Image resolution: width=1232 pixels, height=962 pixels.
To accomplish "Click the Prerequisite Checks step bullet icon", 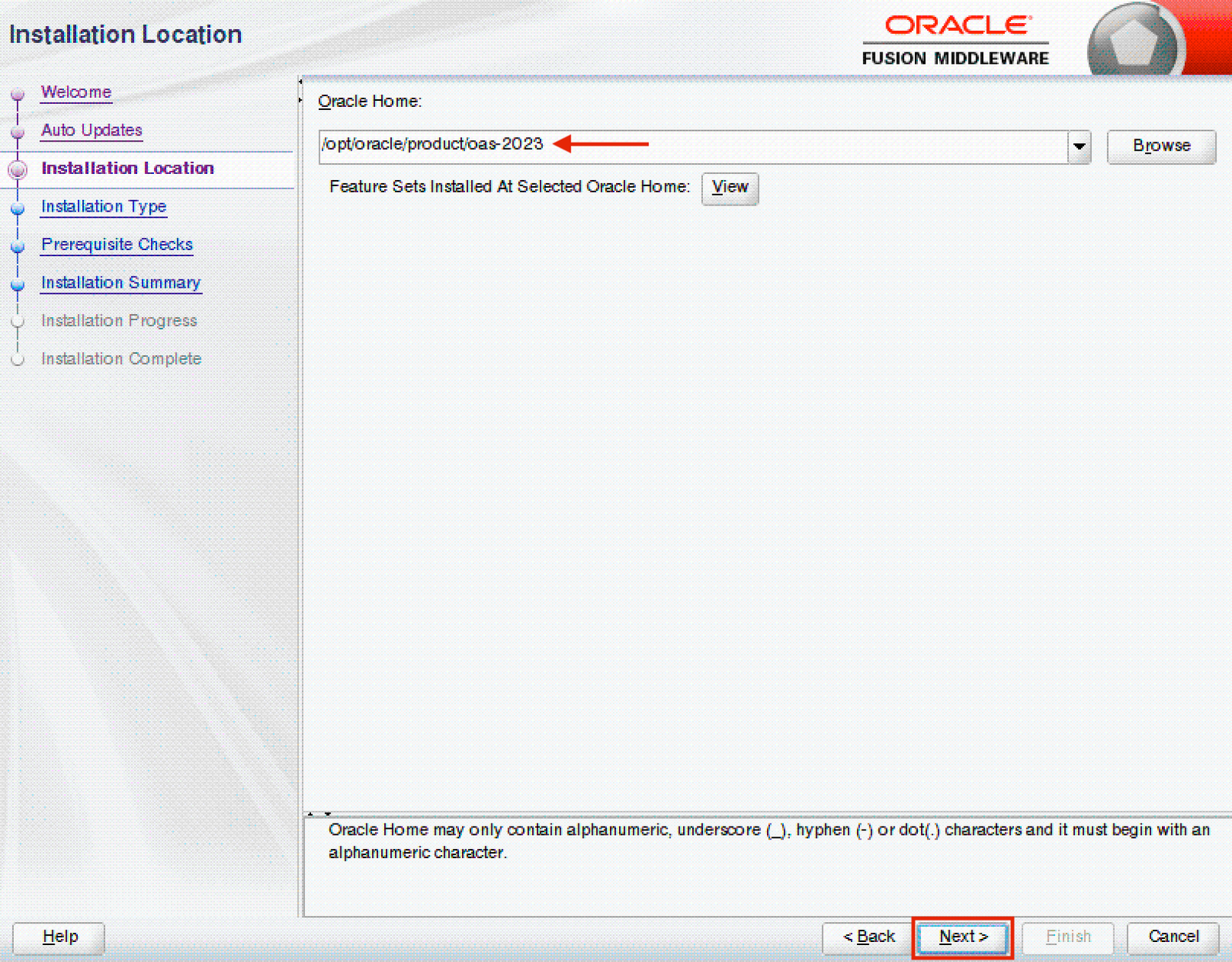I will pyautogui.click(x=18, y=247).
